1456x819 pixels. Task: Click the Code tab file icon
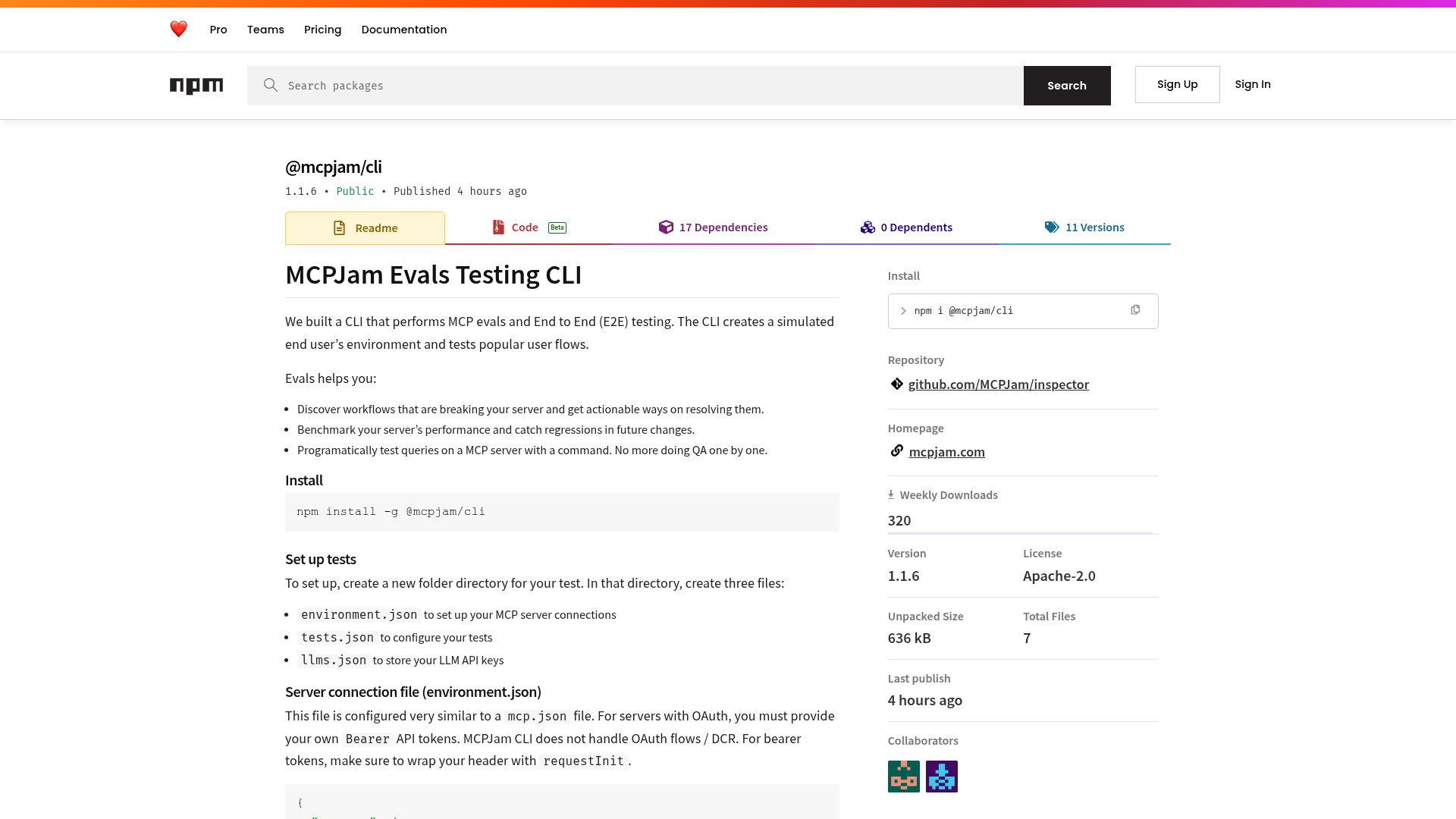498,227
